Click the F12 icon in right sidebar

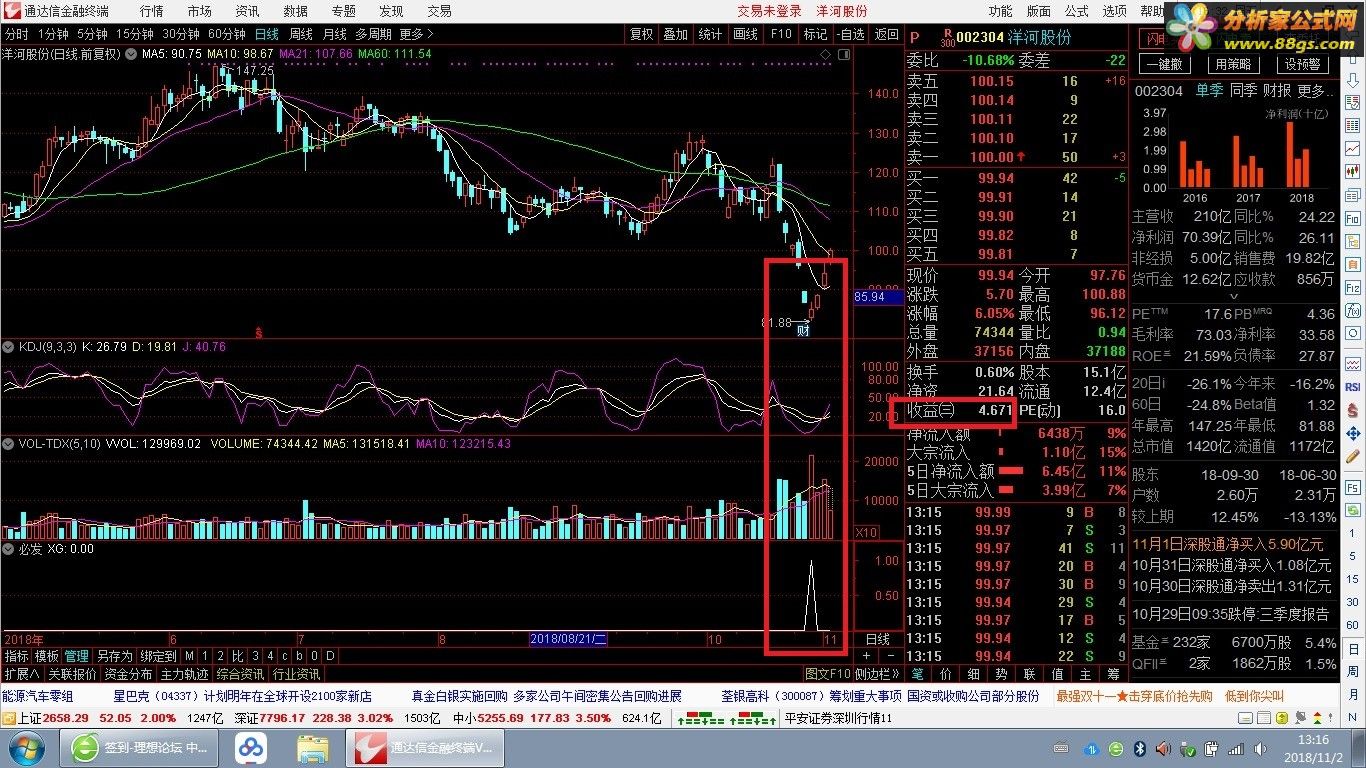click(x=1353, y=286)
